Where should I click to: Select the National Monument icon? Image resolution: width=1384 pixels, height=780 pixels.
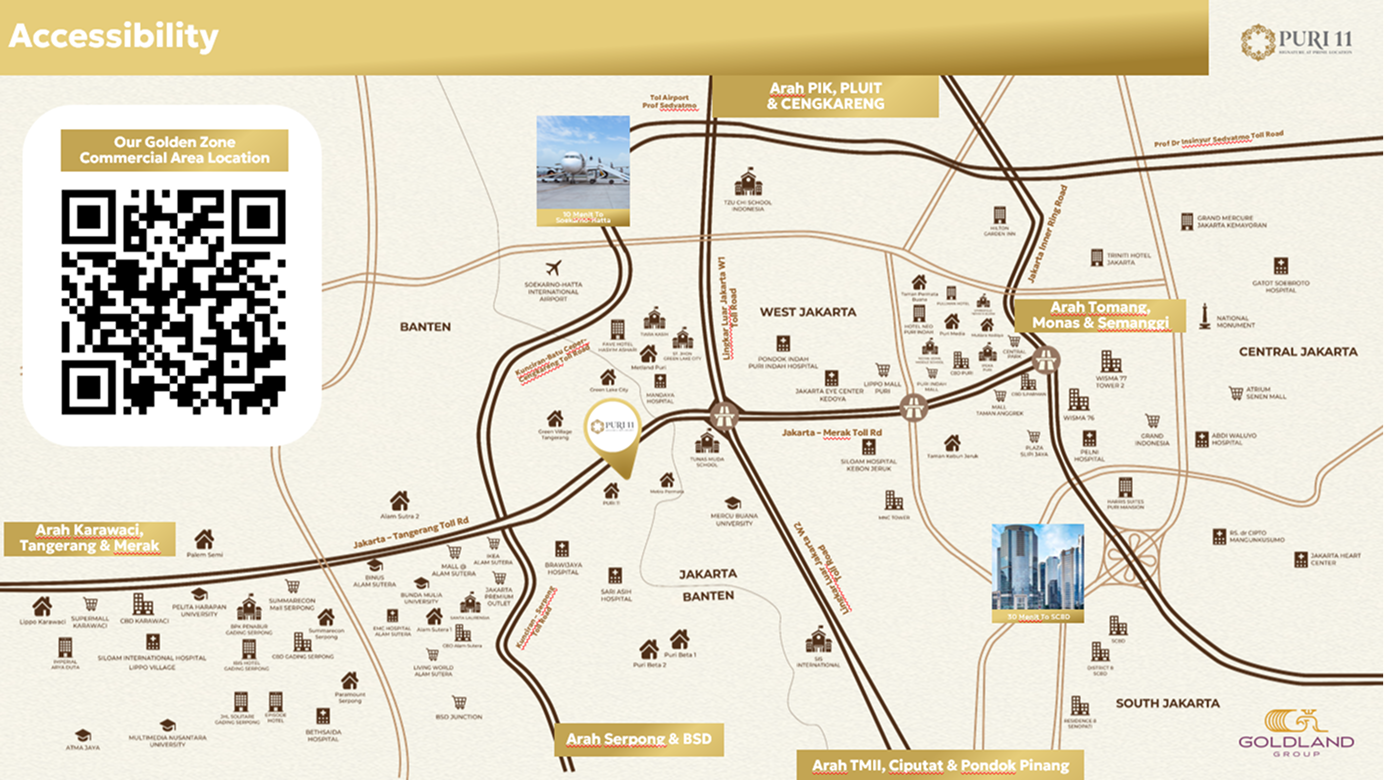click(x=1205, y=302)
